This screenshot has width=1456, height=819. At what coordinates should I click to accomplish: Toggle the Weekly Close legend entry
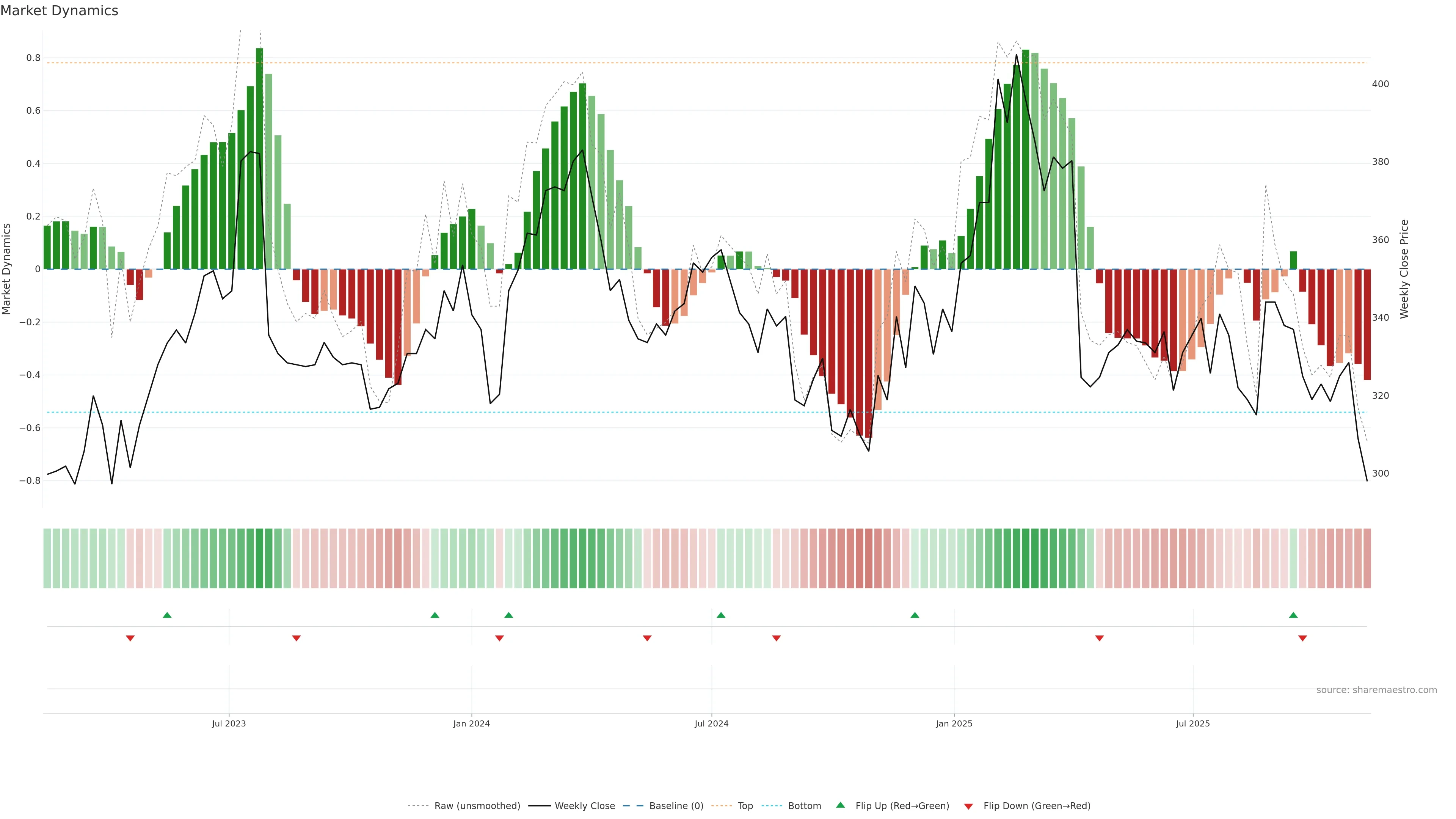(584, 806)
